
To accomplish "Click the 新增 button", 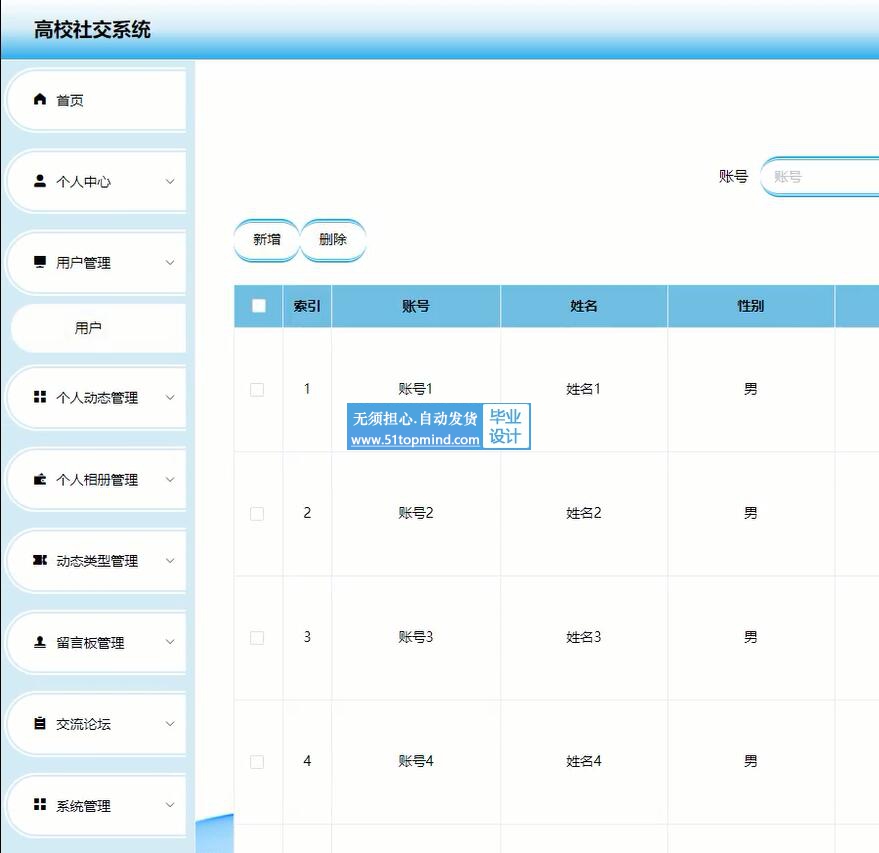I will [266, 240].
